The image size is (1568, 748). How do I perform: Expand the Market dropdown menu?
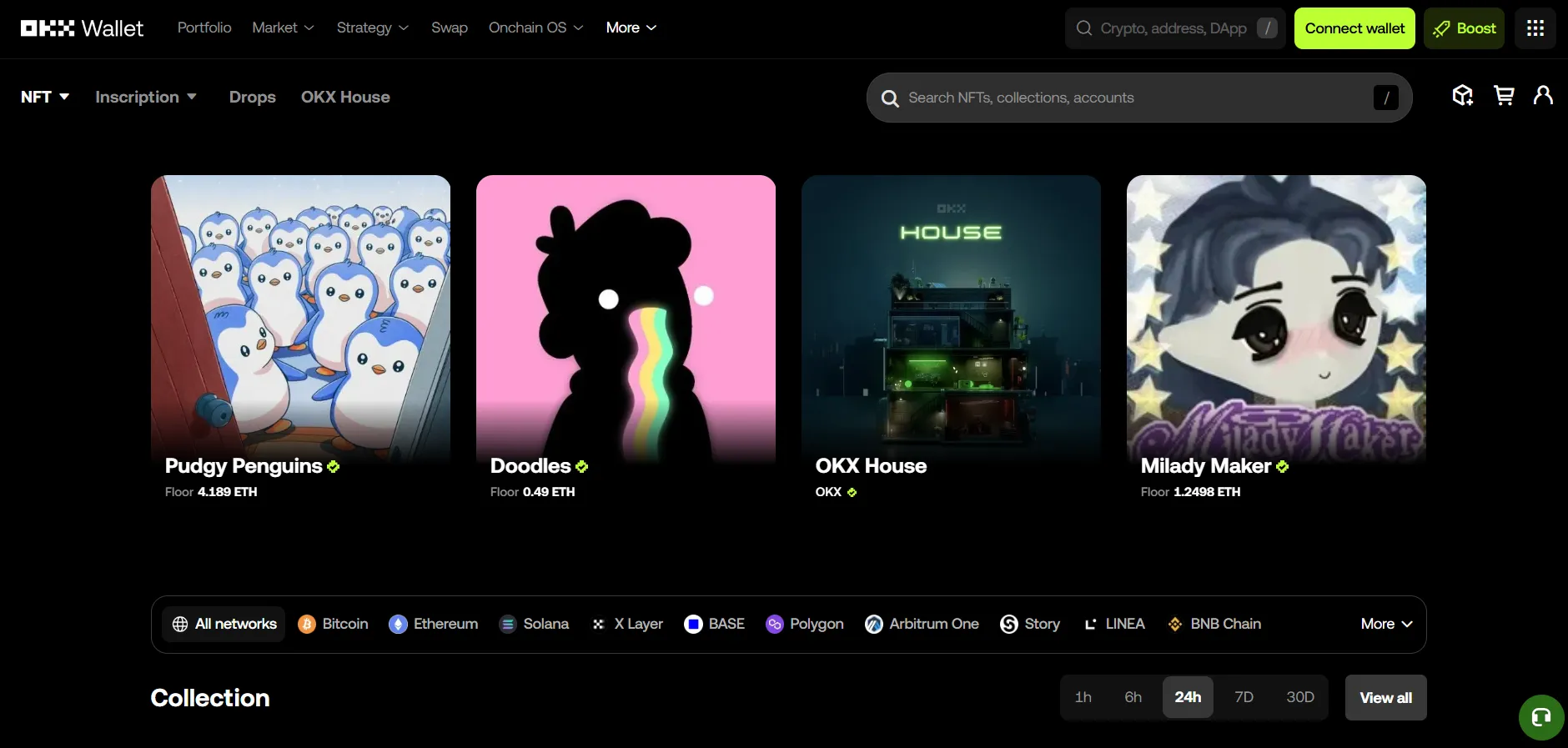[283, 28]
